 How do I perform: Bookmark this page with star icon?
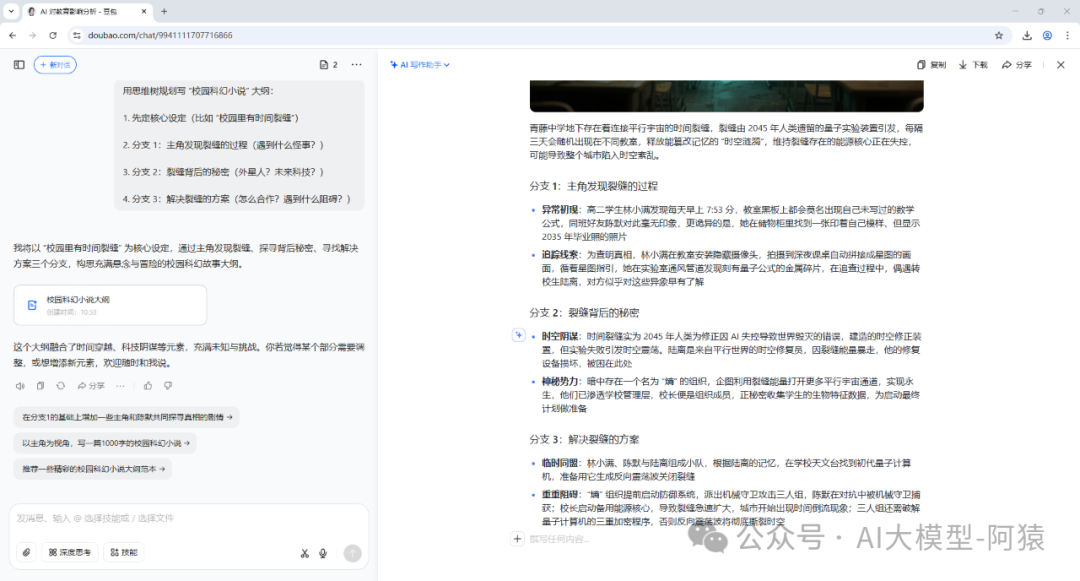[x=999, y=35]
